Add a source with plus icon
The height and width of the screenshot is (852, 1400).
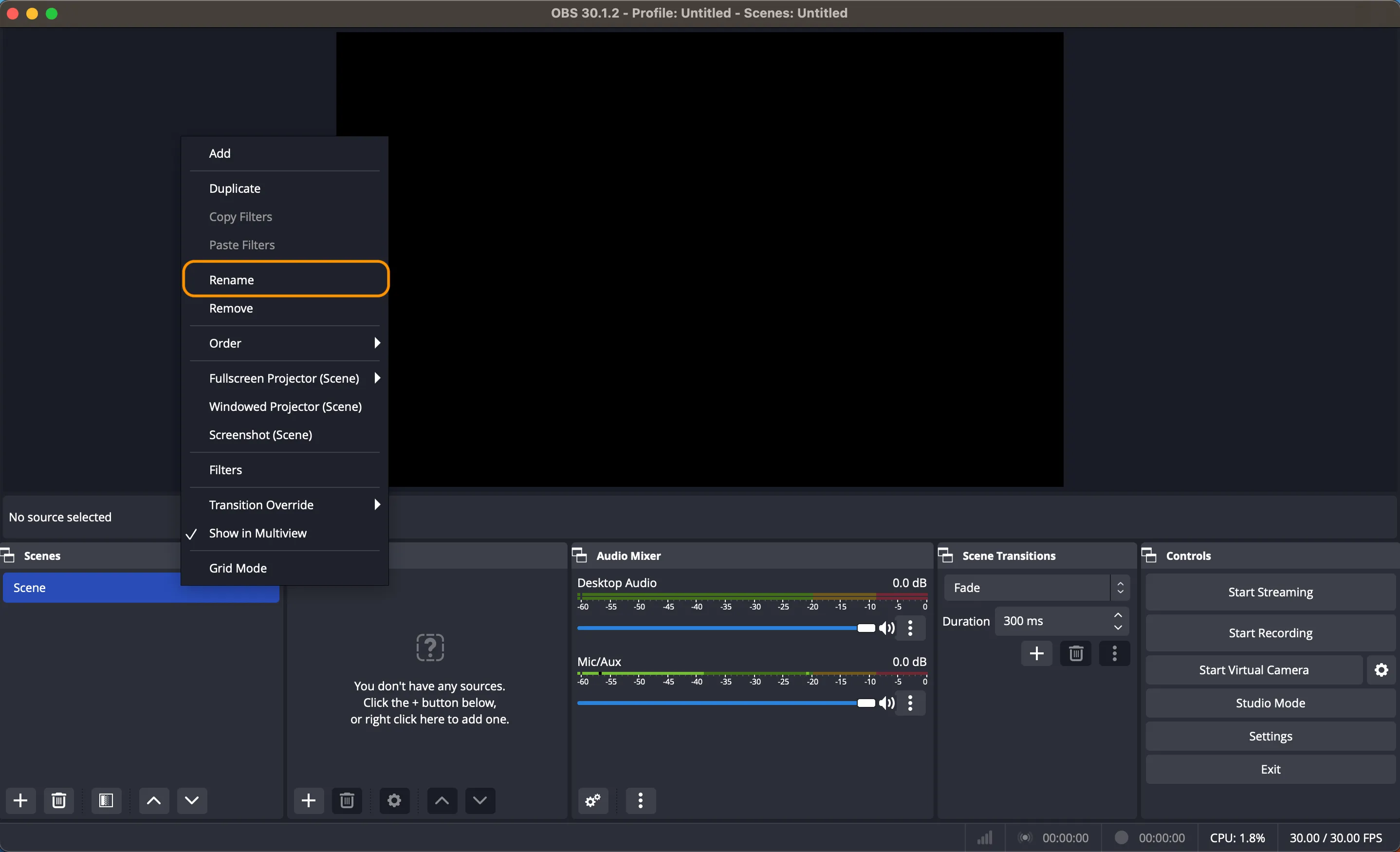coord(309,800)
